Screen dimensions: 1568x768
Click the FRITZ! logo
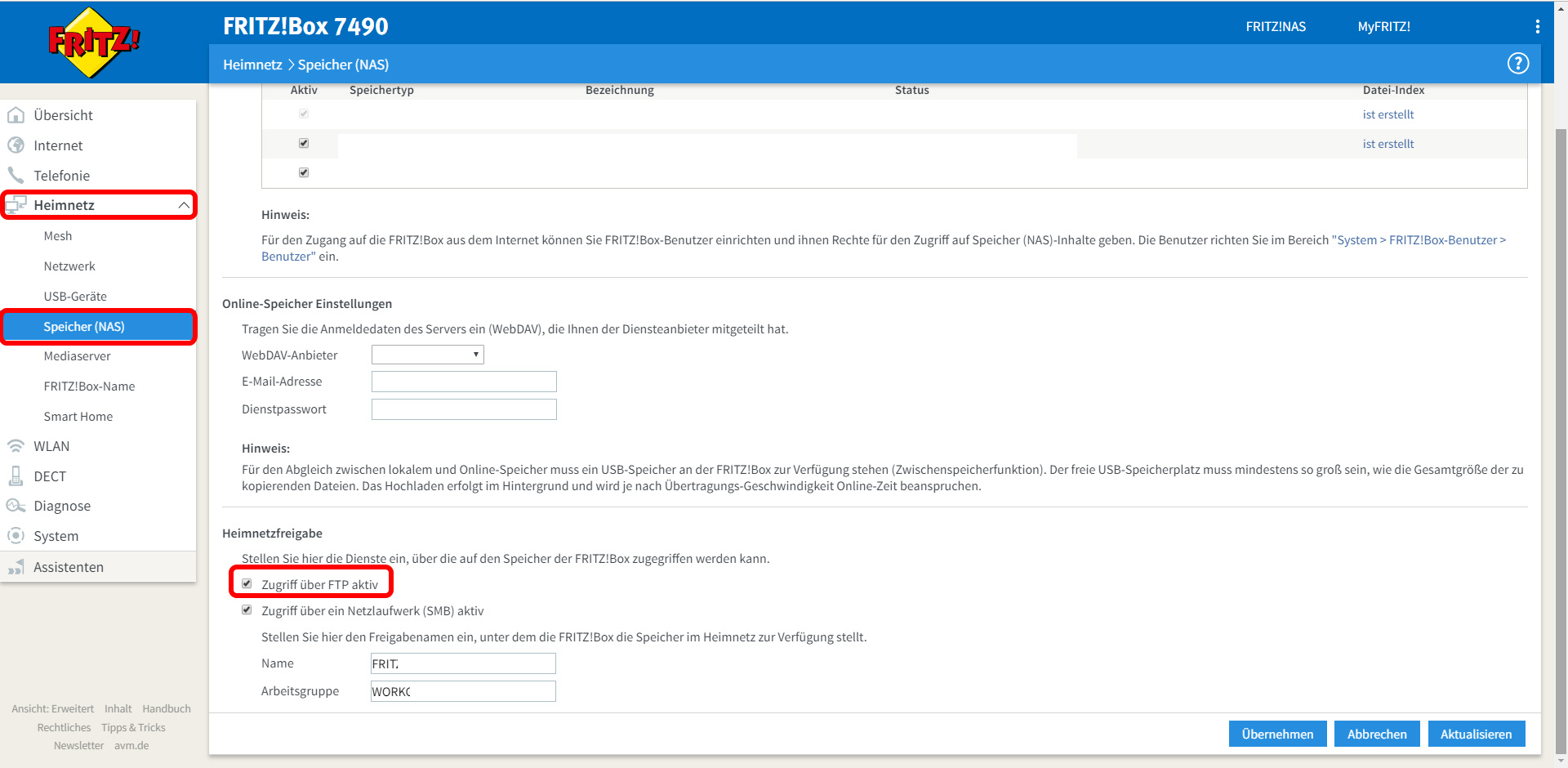tap(94, 42)
